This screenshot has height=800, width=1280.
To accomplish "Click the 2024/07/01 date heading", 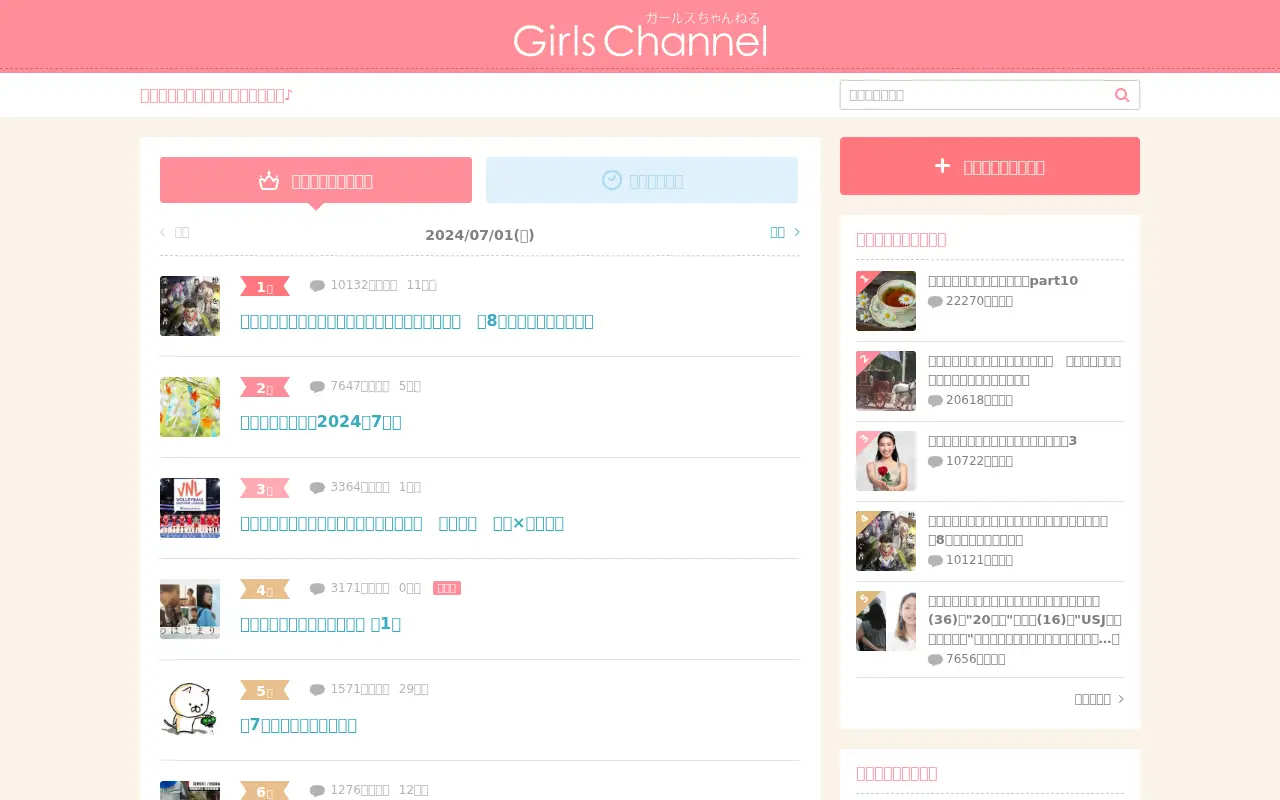I will pyautogui.click(x=480, y=235).
